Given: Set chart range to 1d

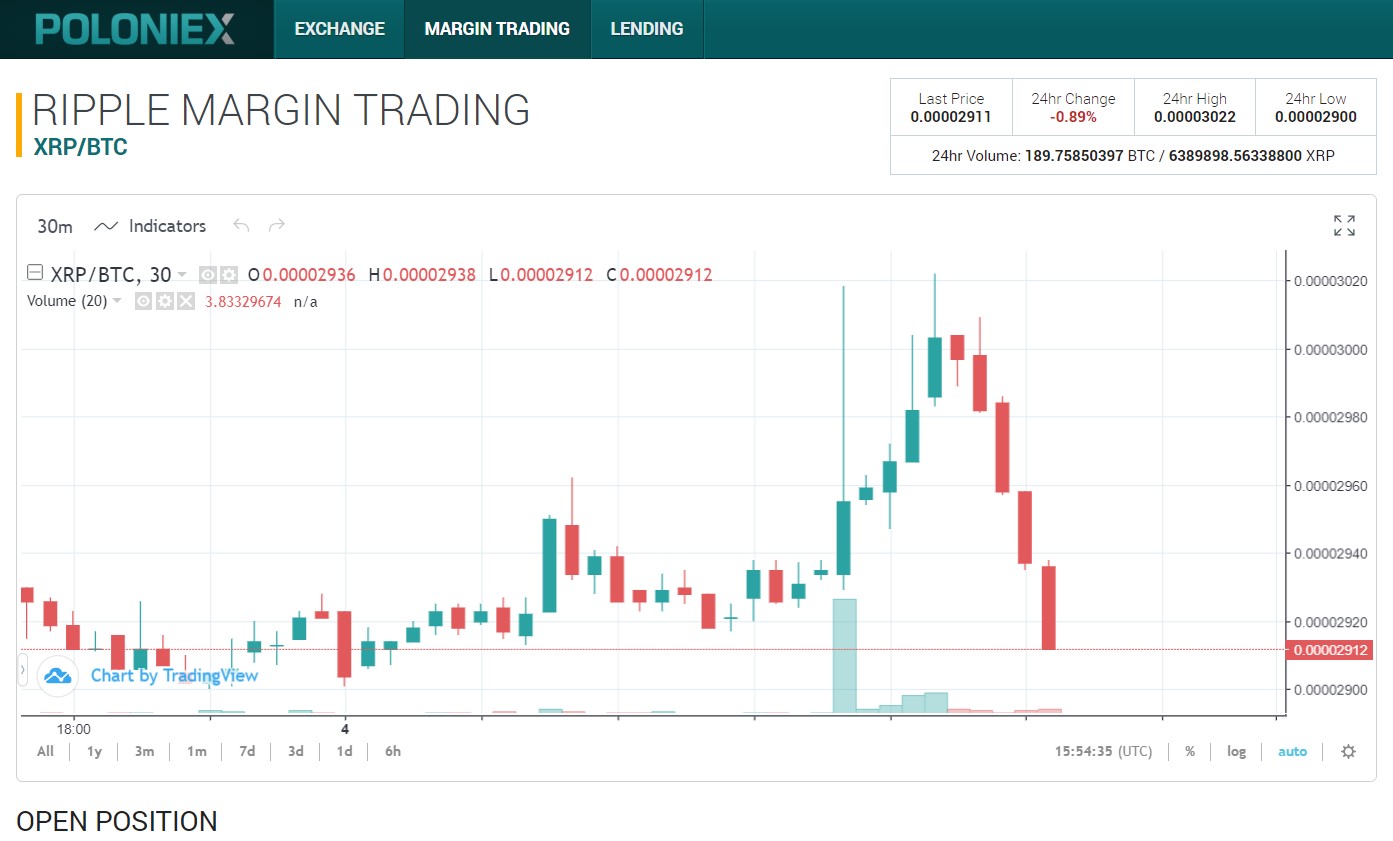Looking at the screenshot, I should tap(344, 751).
